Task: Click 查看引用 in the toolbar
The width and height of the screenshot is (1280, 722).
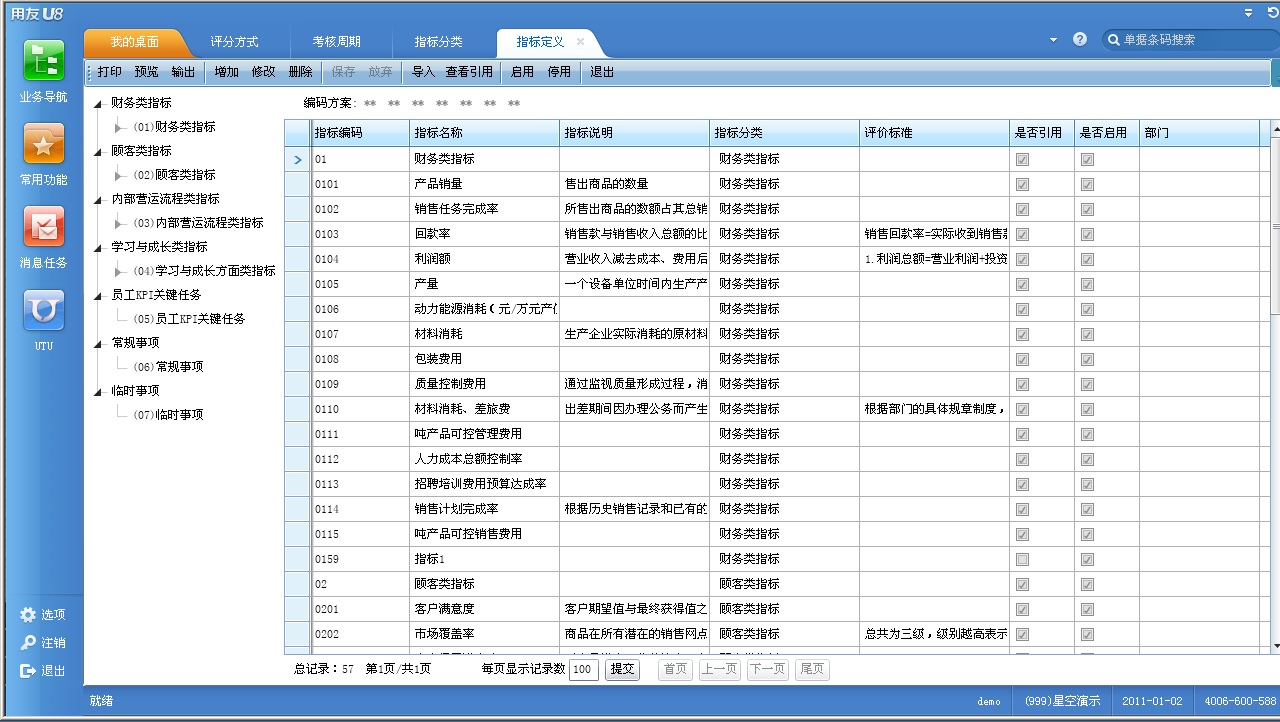Action: [x=469, y=72]
